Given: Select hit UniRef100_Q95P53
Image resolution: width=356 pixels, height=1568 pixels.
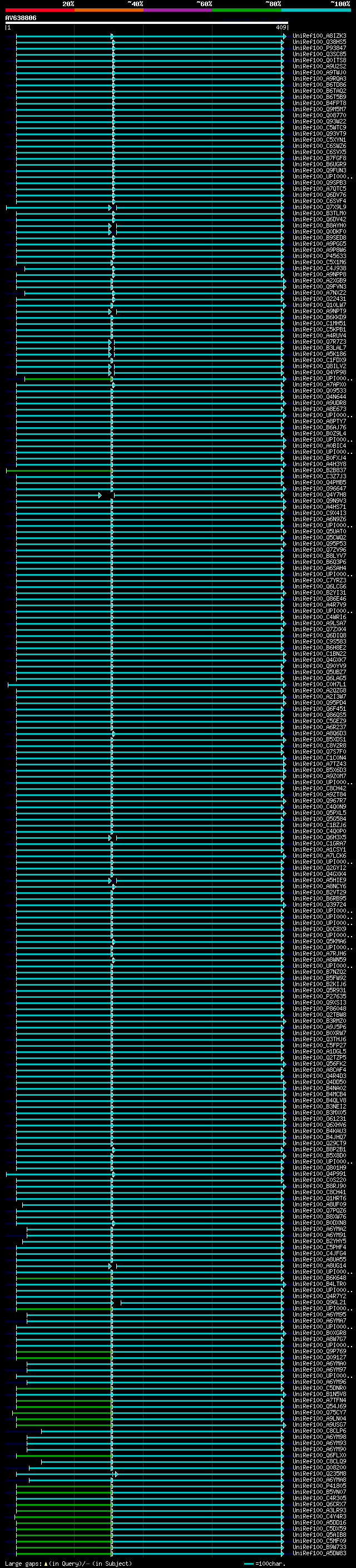Looking at the screenshot, I should [319, 544].
